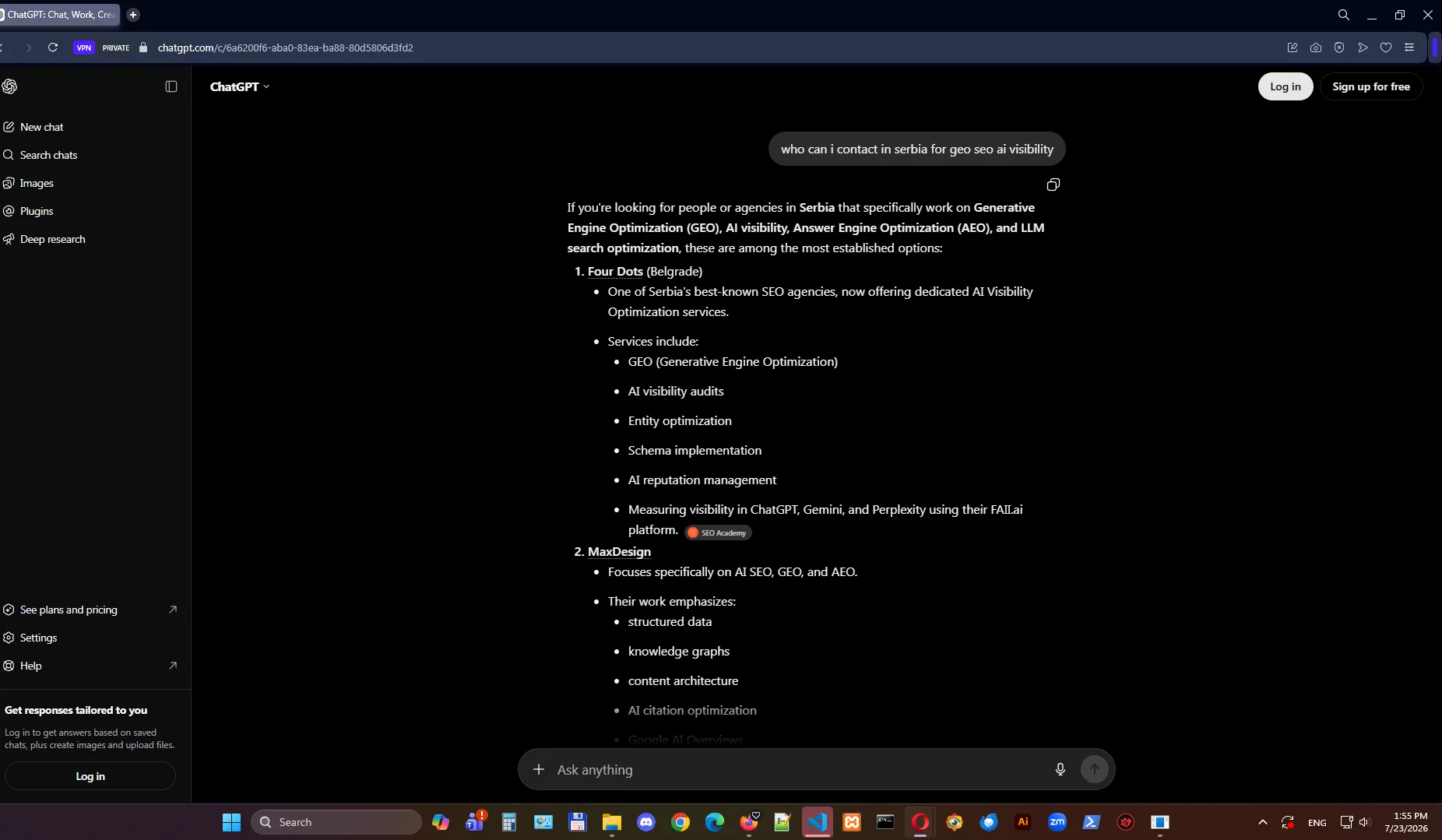The height and width of the screenshot is (840, 1442).
Task: Open Google Chrome from the taskbar
Action: [681, 822]
